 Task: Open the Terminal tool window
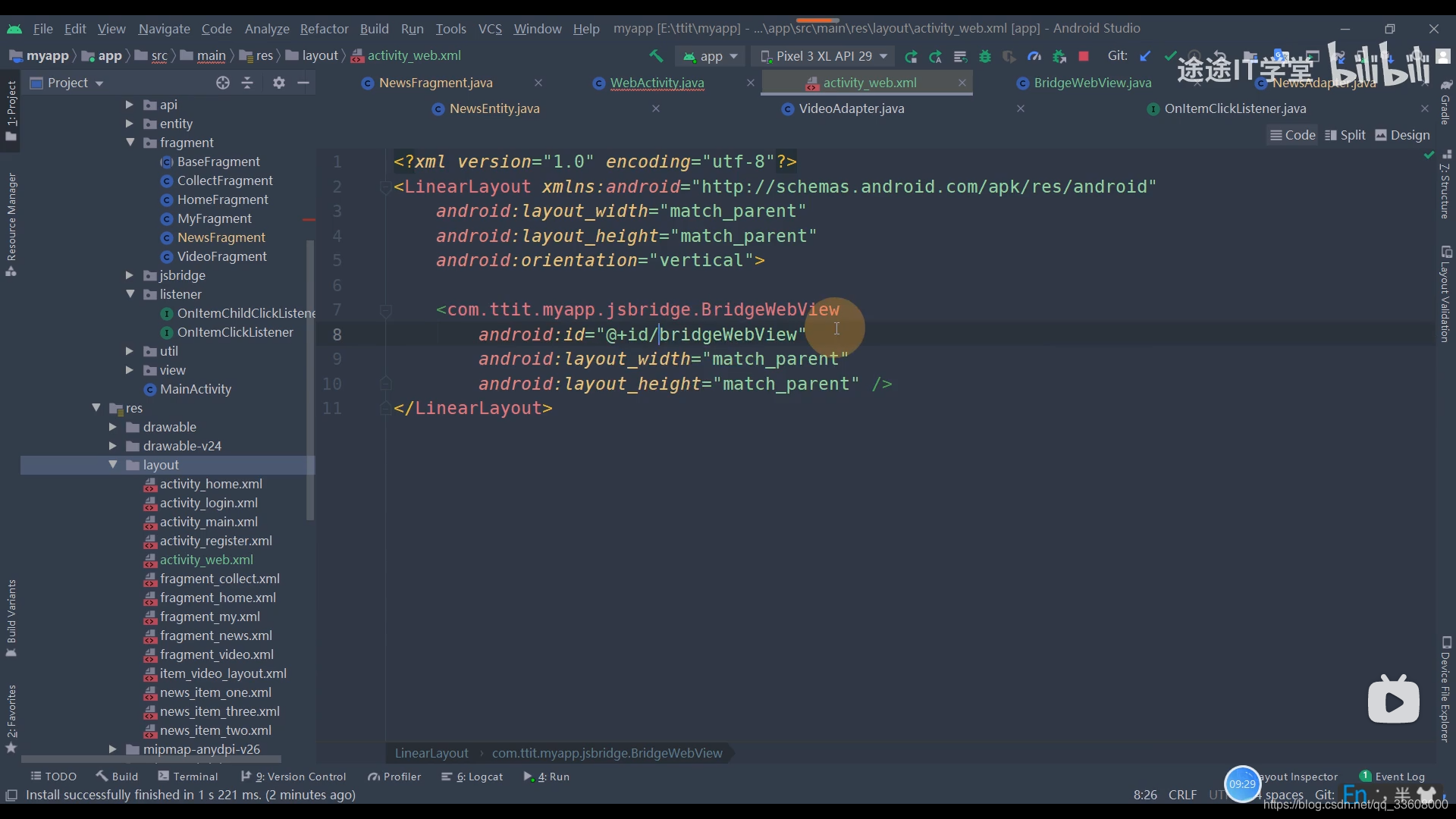click(187, 777)
